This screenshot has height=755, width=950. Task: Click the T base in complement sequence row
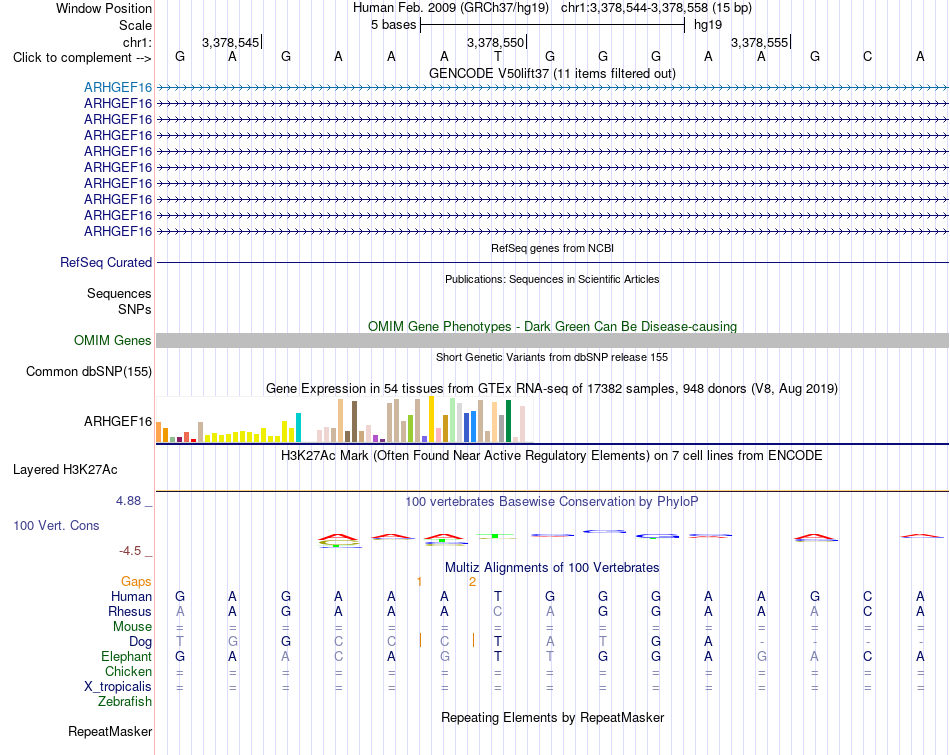(x=497, y=56)
